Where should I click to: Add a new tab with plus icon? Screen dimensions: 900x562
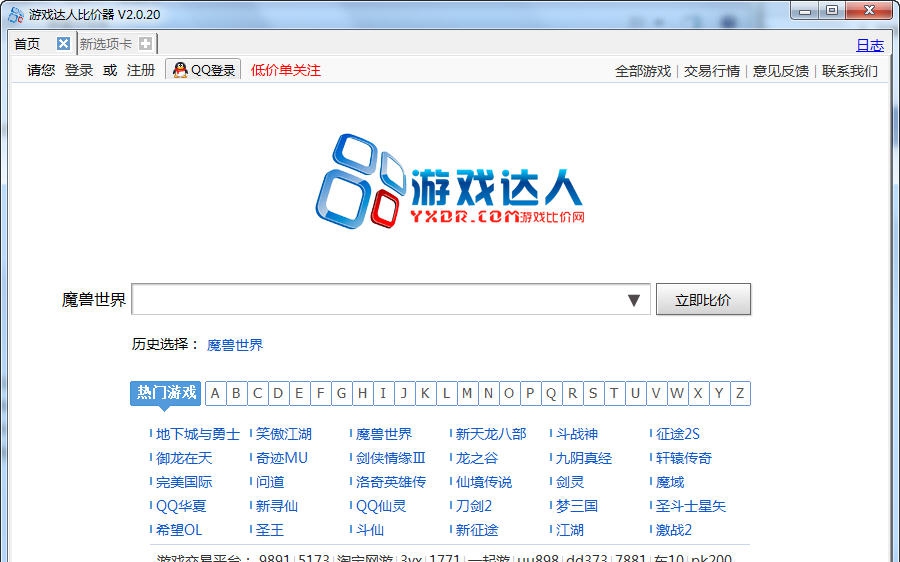(146, 44)
